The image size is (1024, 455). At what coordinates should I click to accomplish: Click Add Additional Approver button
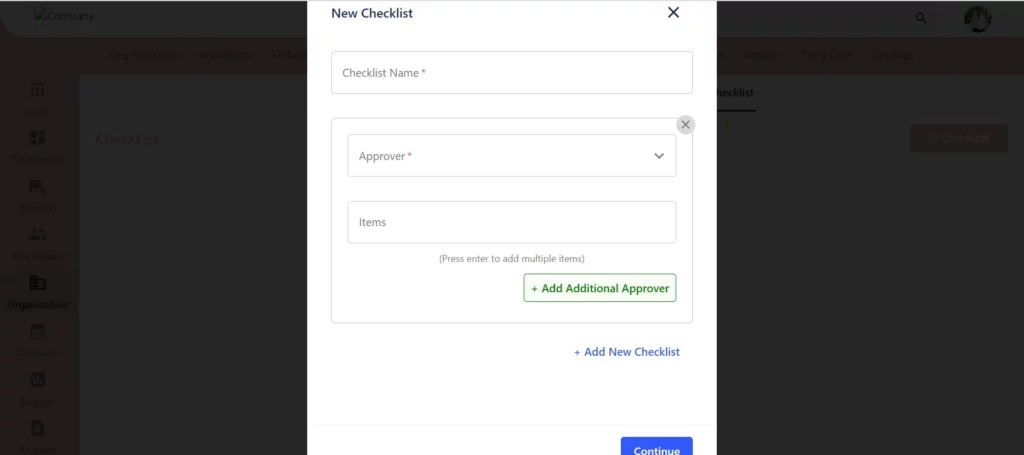600,288
